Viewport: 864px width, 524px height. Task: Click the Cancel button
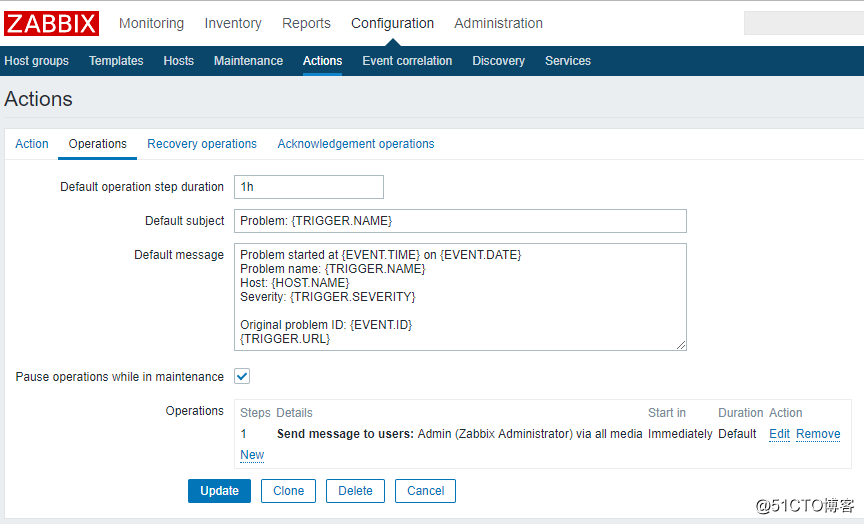click(425, 491)
